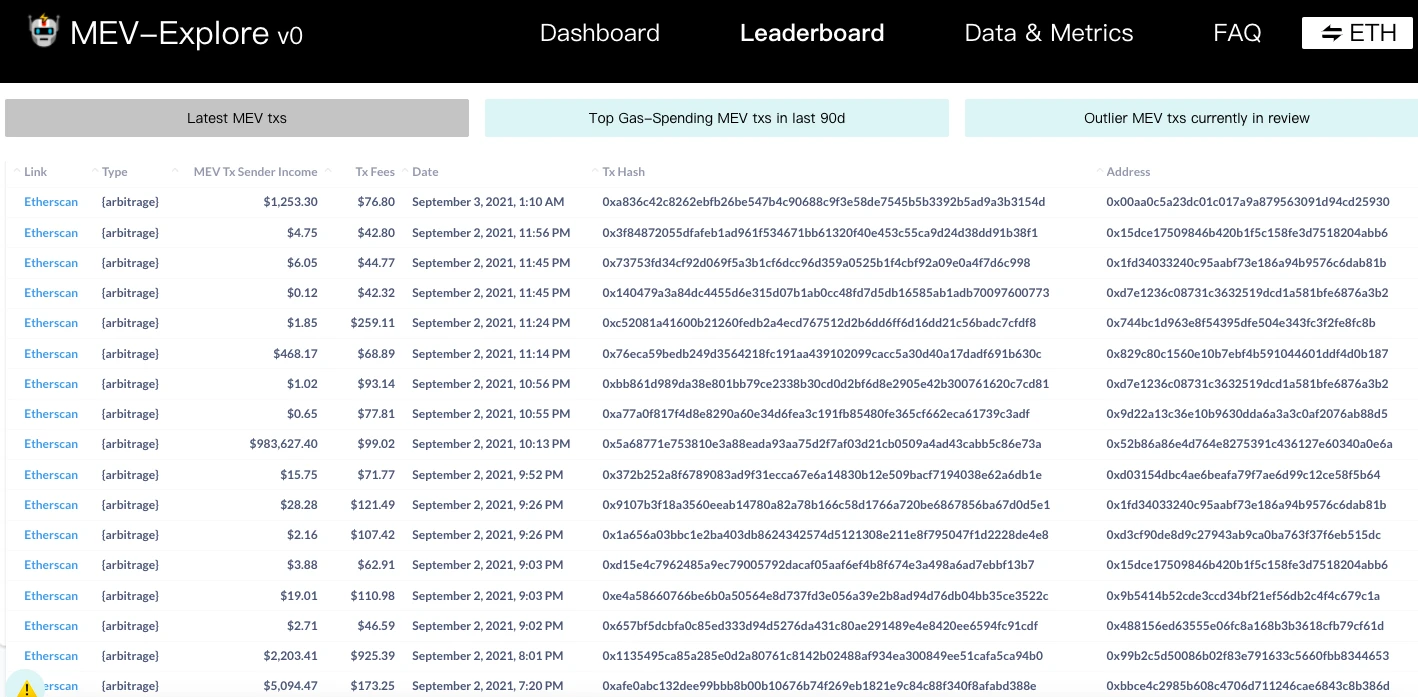
Task: Sort by the Tx Fees column header
Action: [375, 172]
